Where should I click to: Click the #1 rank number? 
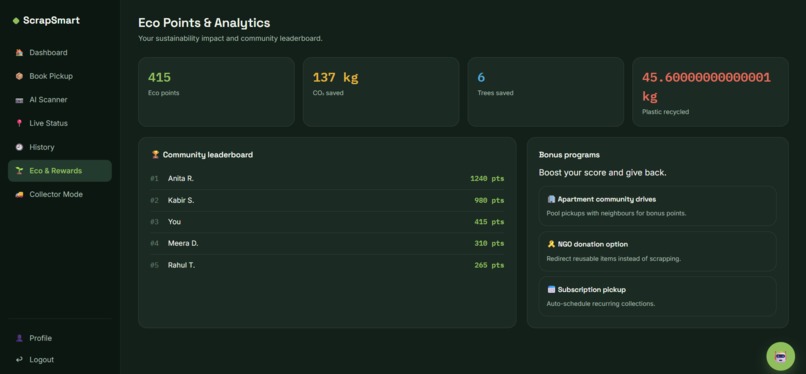[154, 179]
